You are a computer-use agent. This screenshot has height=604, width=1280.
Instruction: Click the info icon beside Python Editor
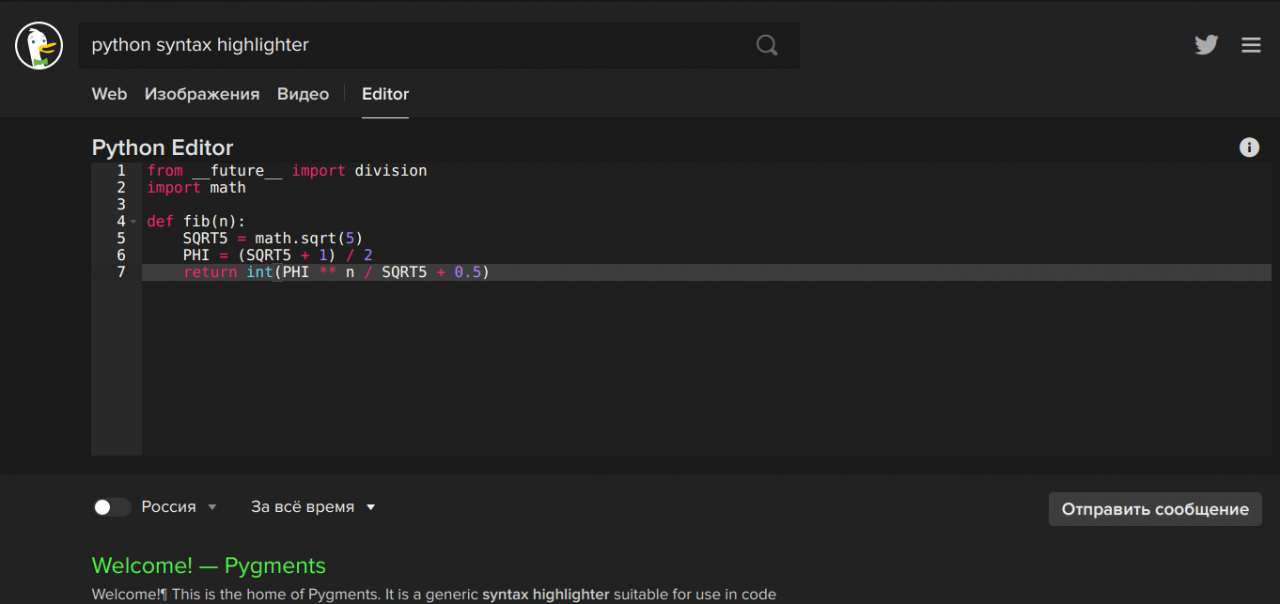(1249, 148)
